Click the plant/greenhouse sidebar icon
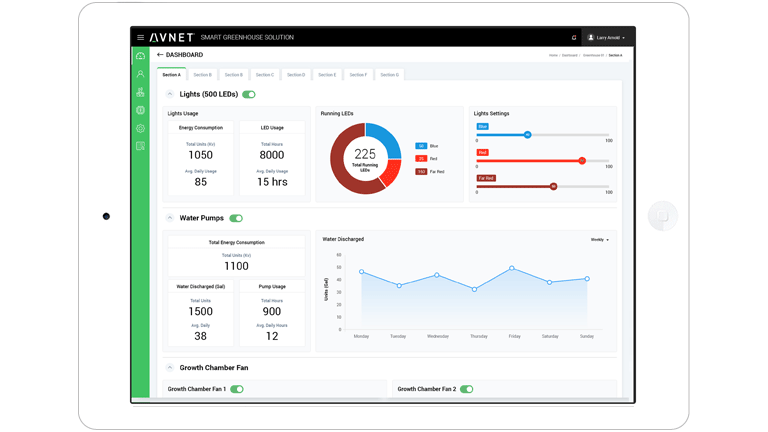Image resolution: width=768 pixels, height=432 pixels. tap(140, 92)
